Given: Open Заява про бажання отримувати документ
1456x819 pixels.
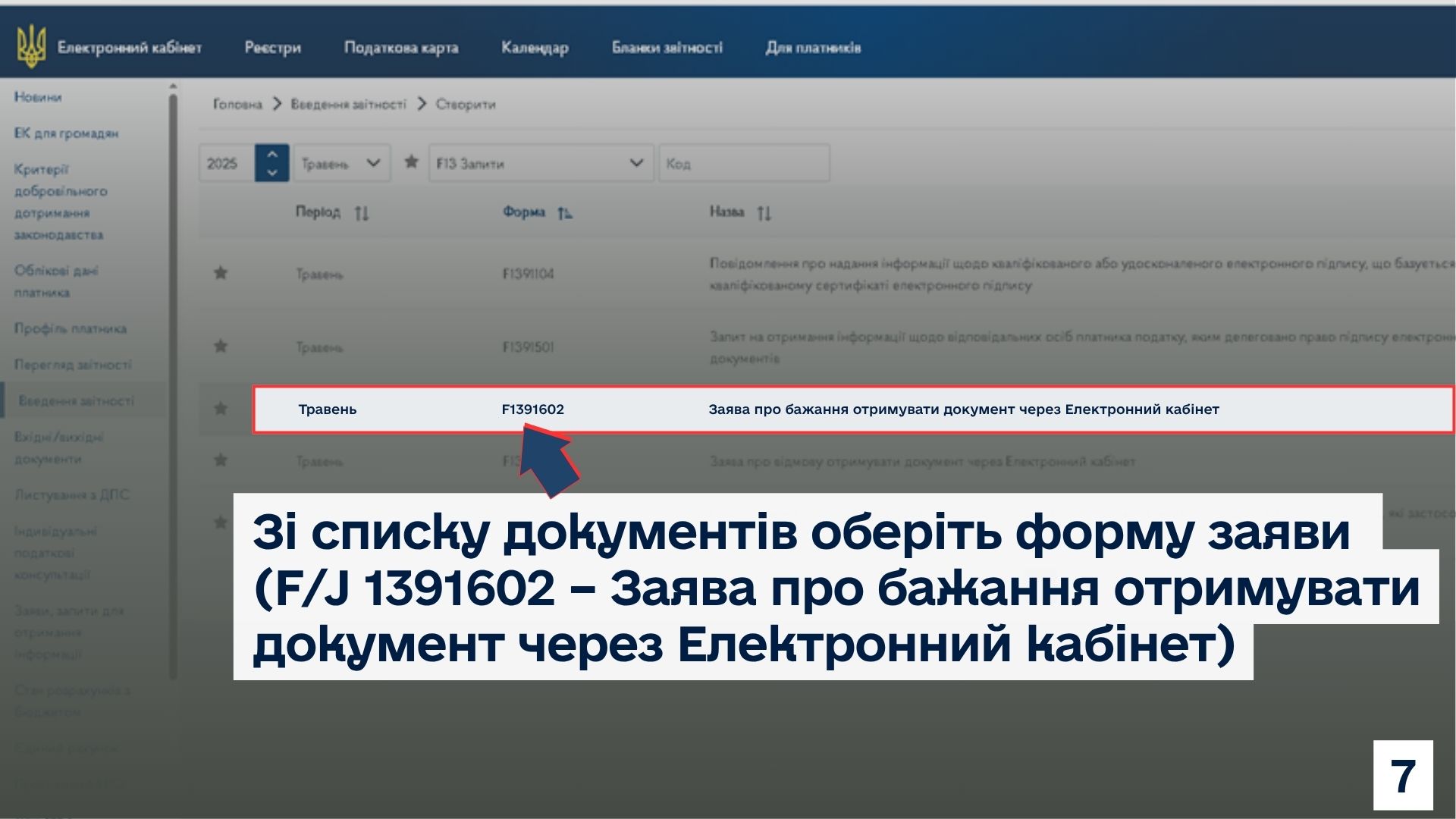Looking at the screenshot, I should pyautogui.click(x=963, y=409).
